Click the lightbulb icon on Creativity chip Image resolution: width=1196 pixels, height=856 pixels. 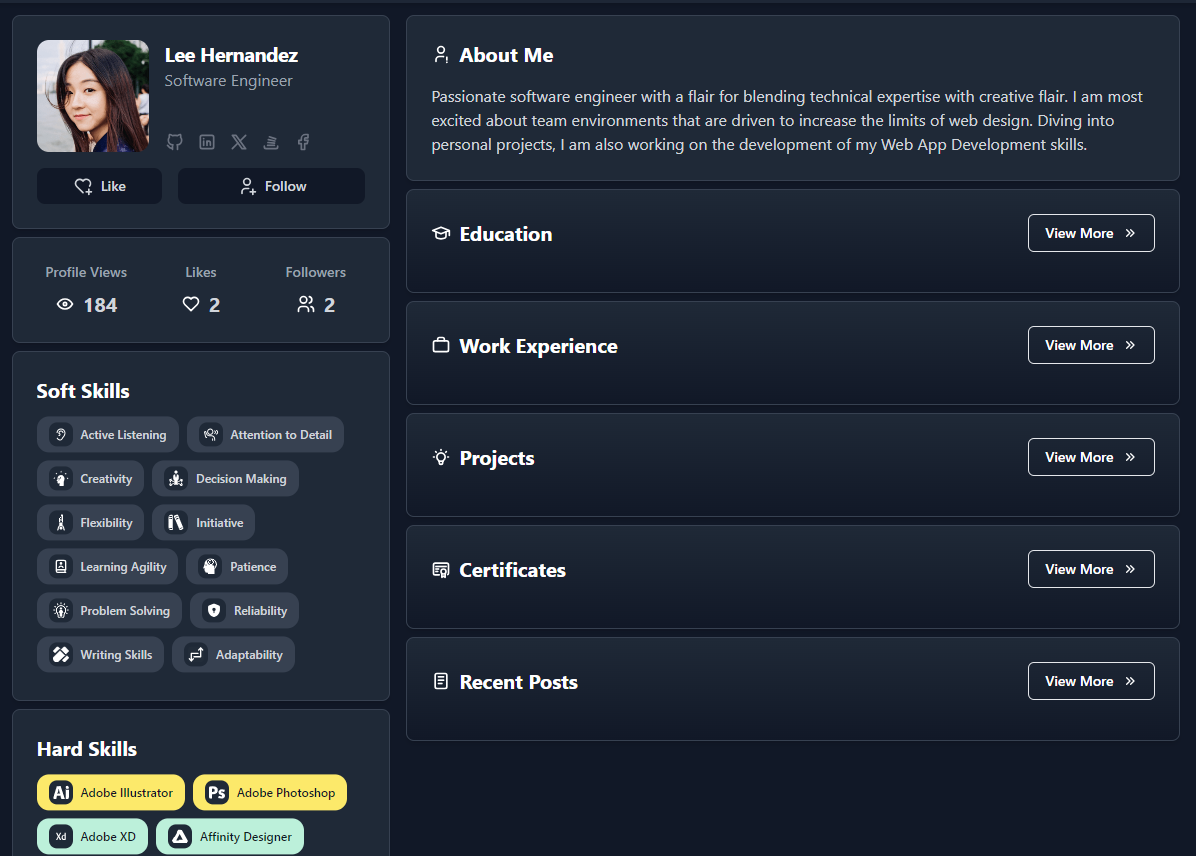61,478
